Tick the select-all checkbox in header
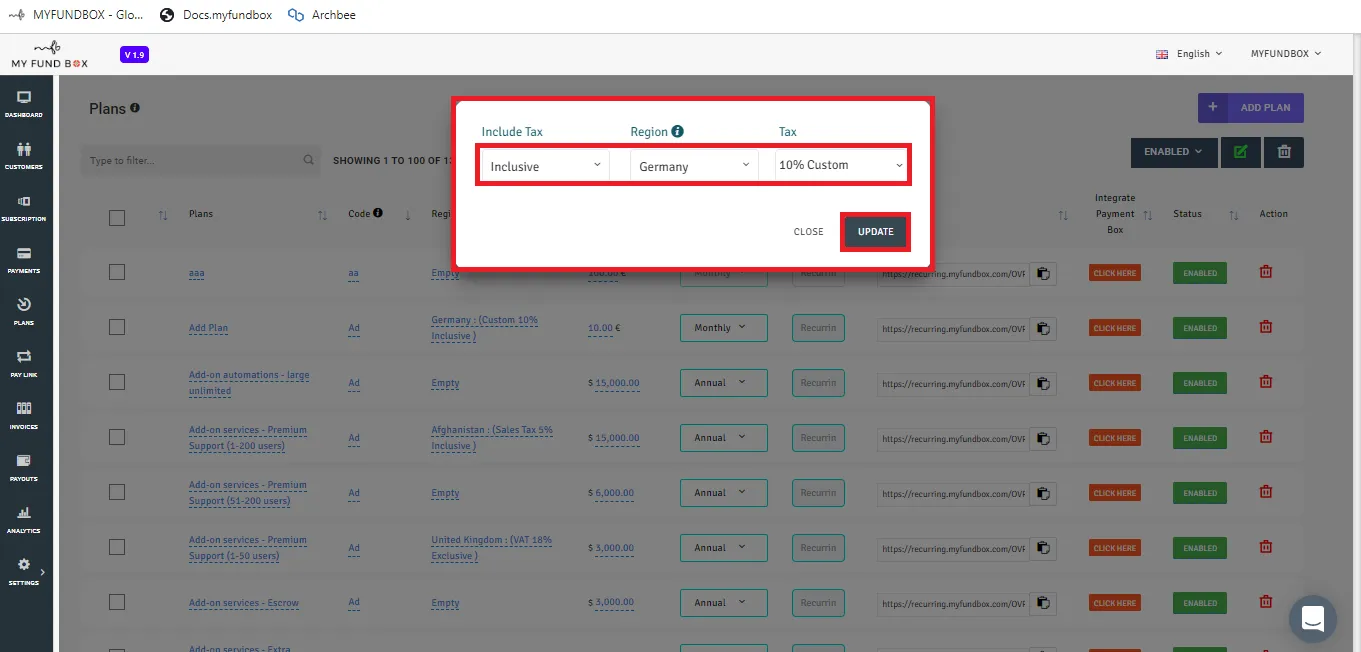Screen dimensions: 1361x652 (x=117, y=217)
